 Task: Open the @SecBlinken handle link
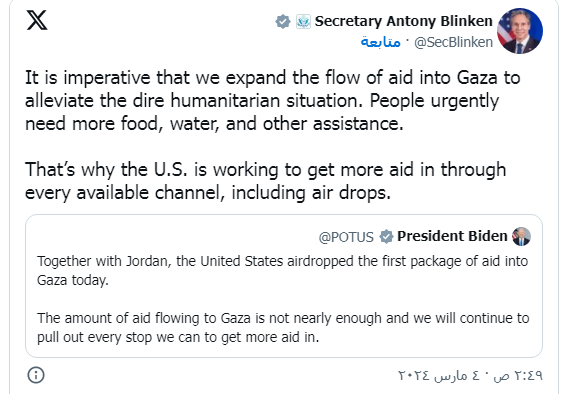click(453, 42)
